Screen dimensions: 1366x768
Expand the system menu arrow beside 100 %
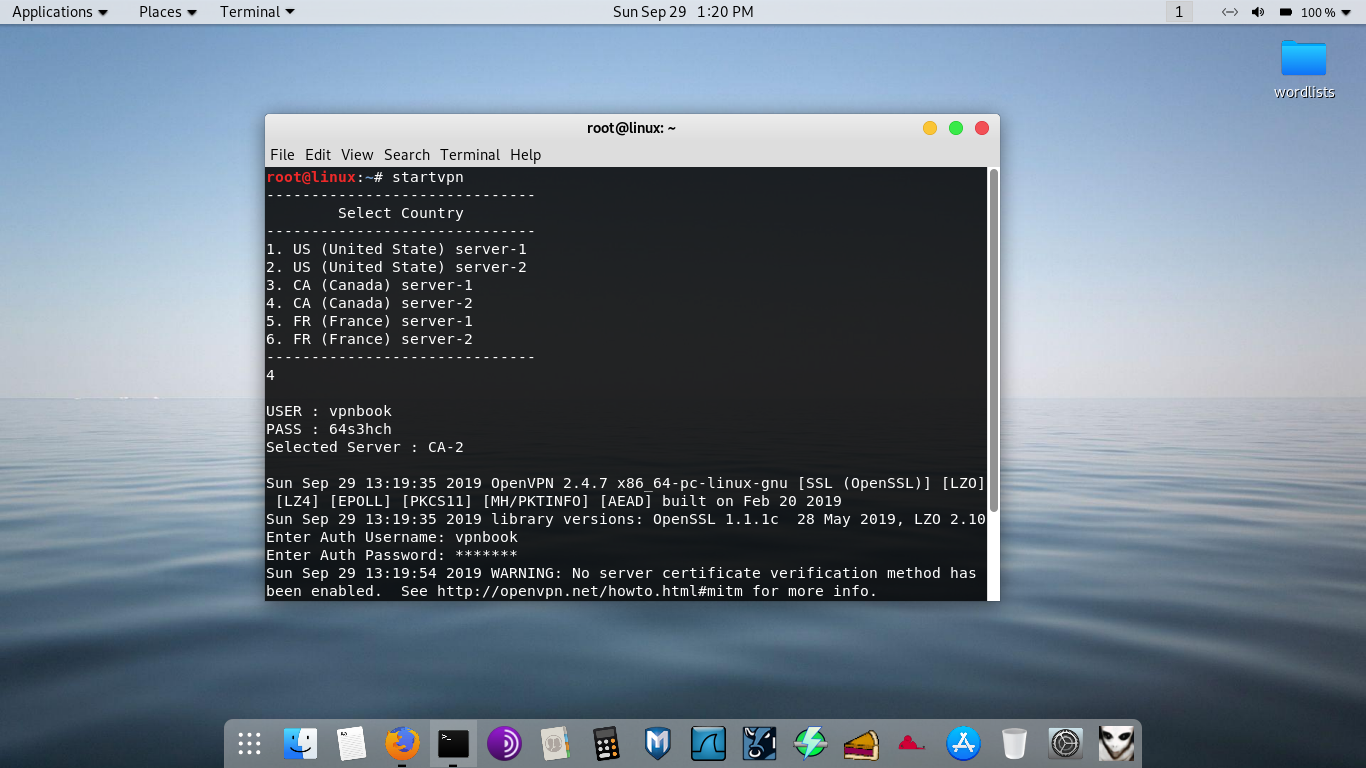pyautogui.click(x=1346, y=12)
